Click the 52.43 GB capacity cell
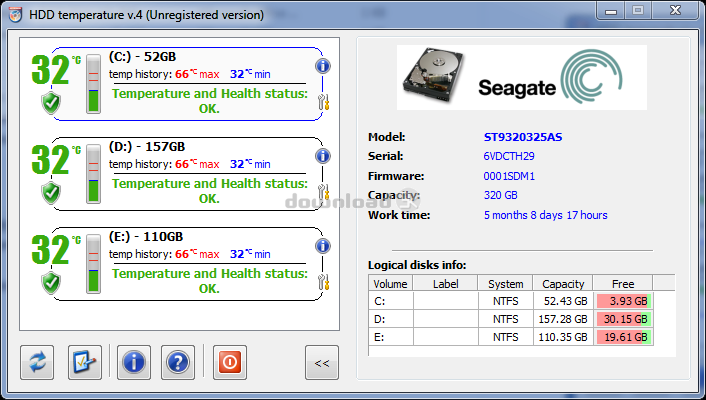The width and height of the screenshot is (706, 400). click(563, 301)
